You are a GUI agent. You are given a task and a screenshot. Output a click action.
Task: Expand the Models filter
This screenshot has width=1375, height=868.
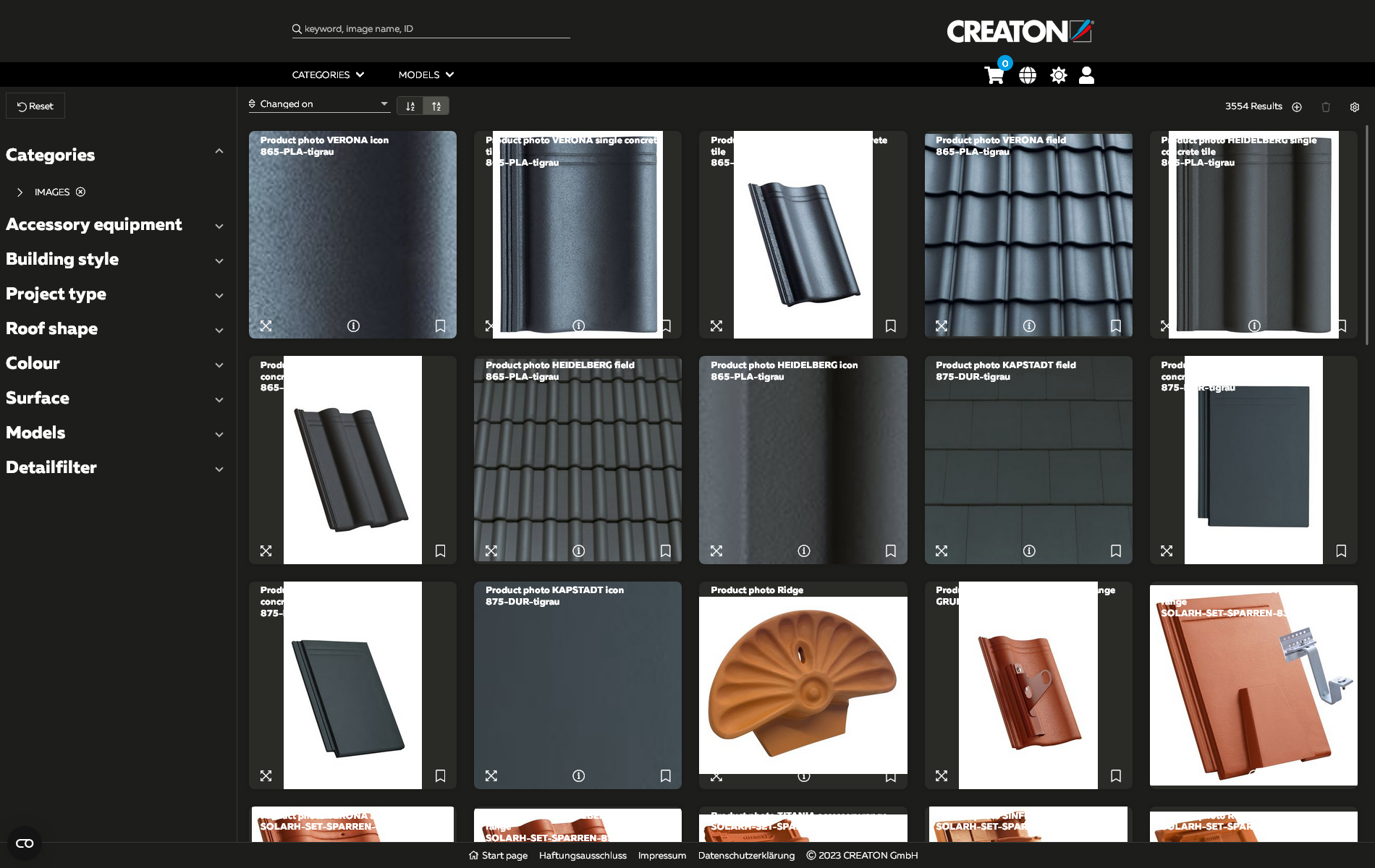219,435
